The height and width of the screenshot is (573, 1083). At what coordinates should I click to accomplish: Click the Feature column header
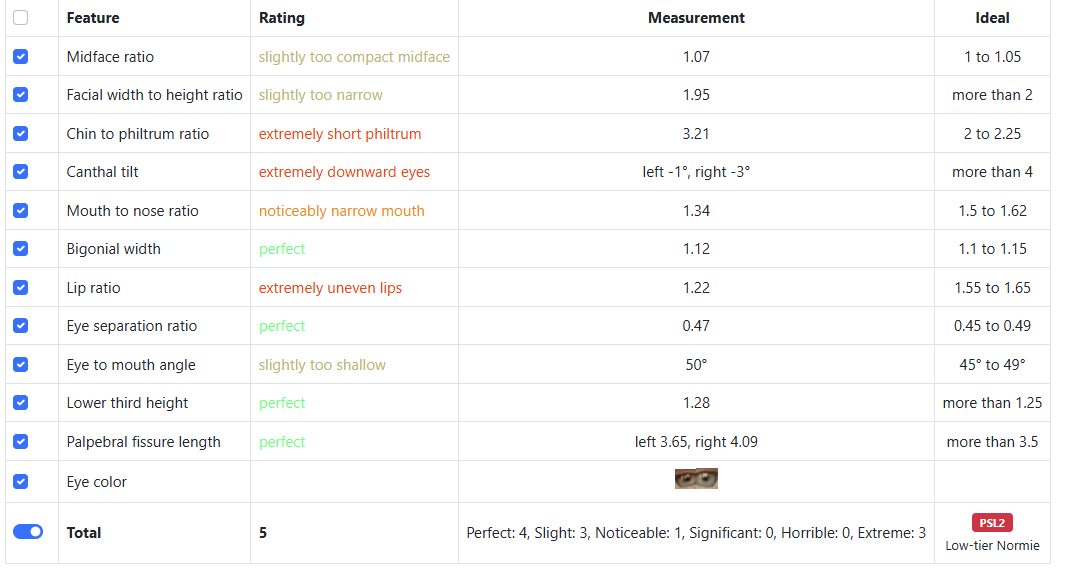pyautogui.click(x=93, y=18)
